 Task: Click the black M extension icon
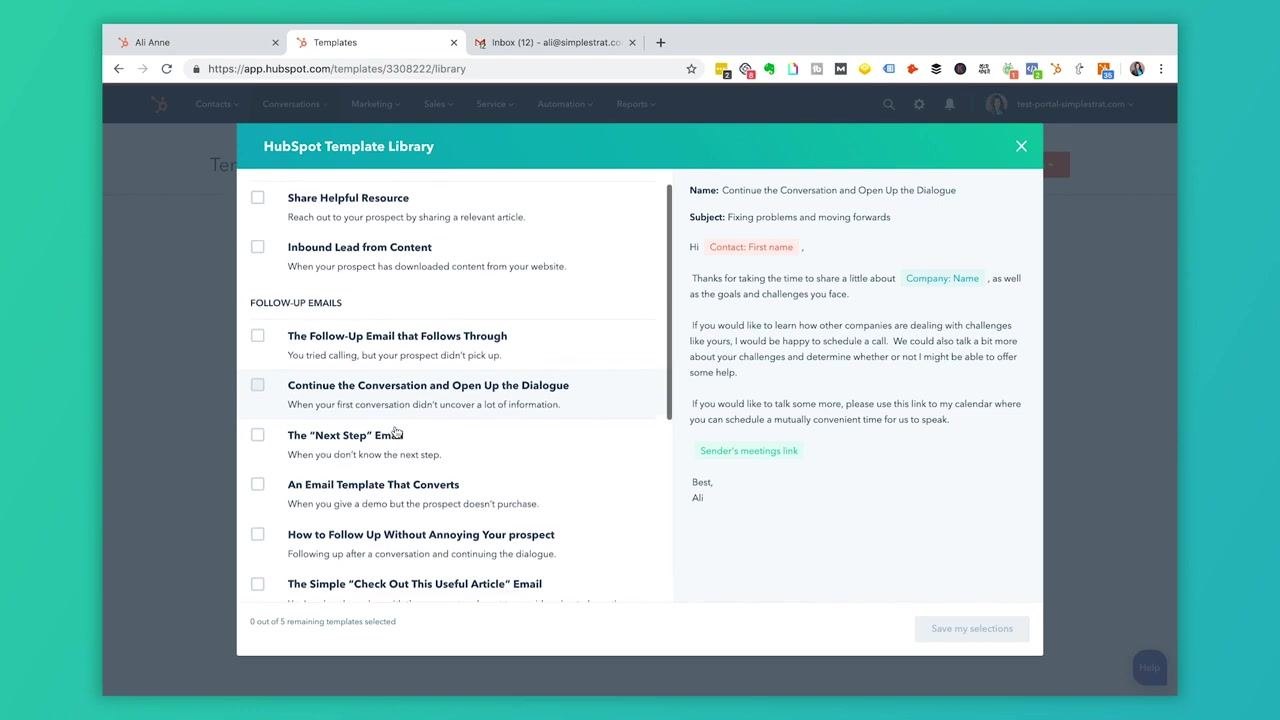pos(840,69)
